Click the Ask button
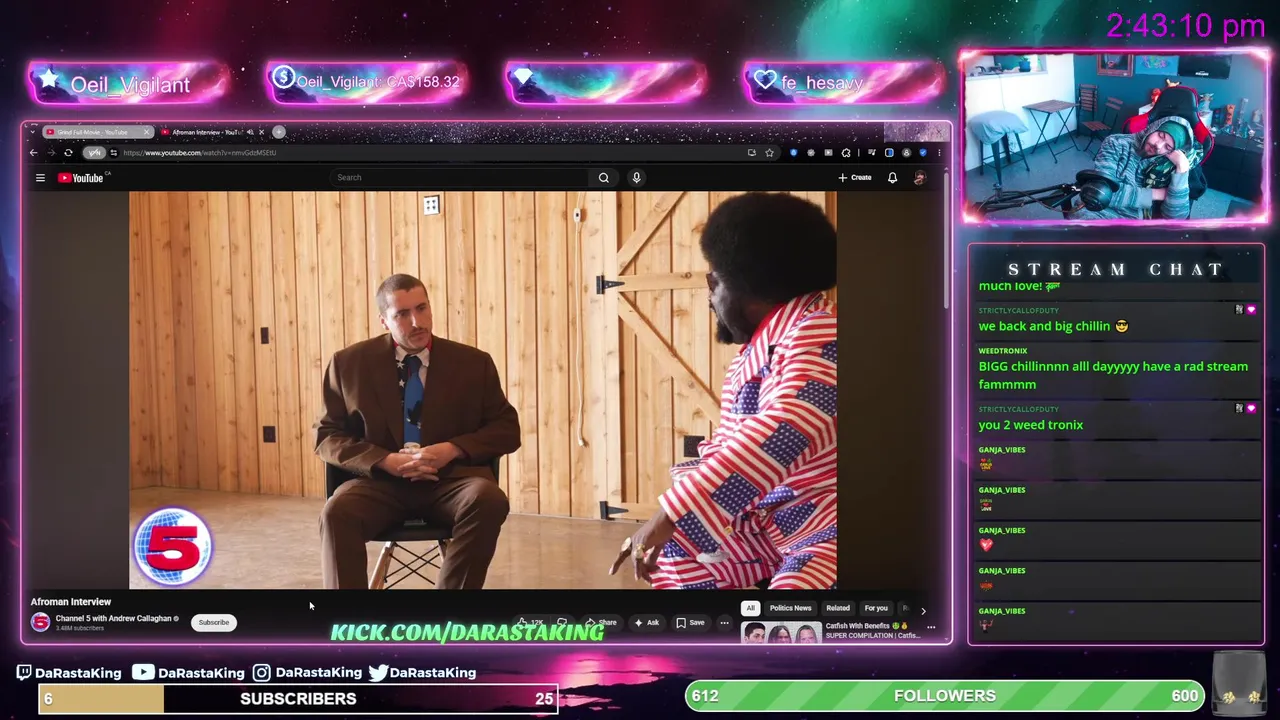1280x720 pixels. 646,623
